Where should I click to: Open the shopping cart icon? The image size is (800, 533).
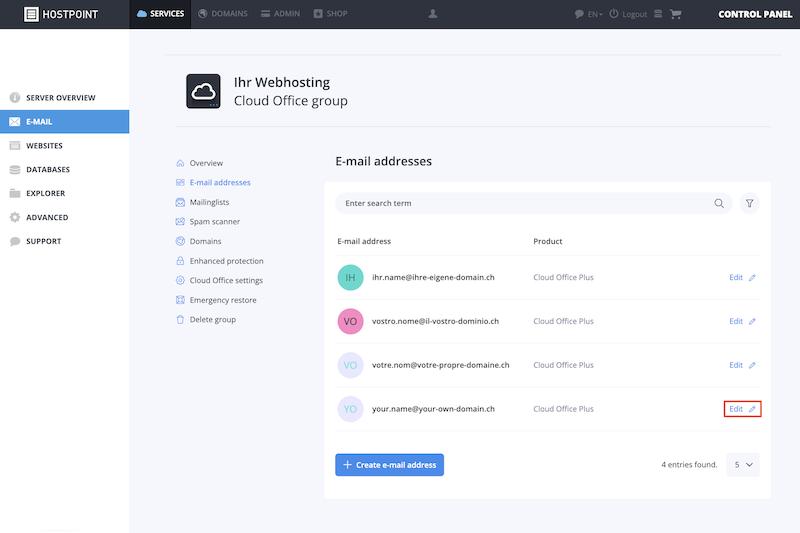[x=676, y=14]
